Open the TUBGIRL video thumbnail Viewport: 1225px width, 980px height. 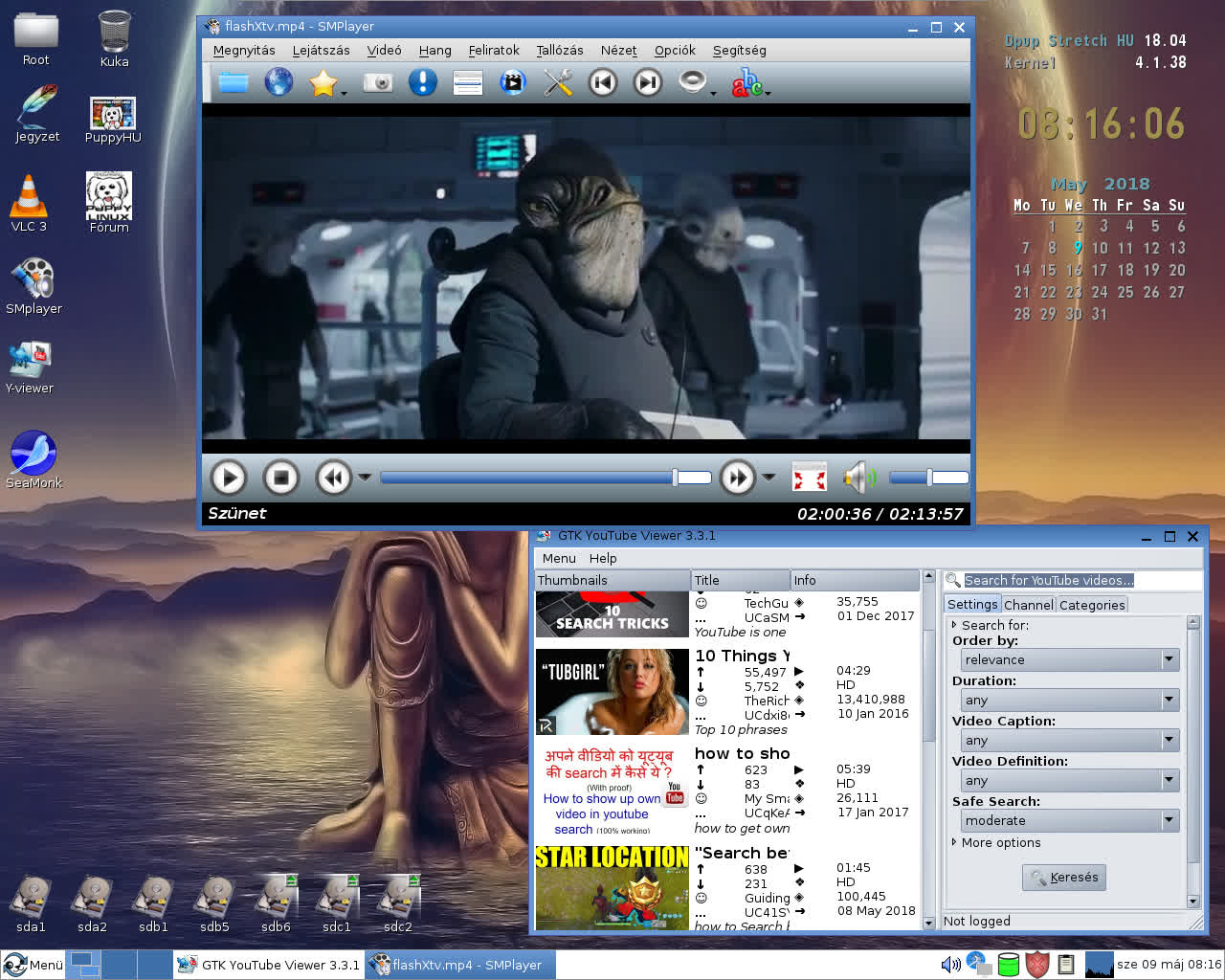coord(612,692)
